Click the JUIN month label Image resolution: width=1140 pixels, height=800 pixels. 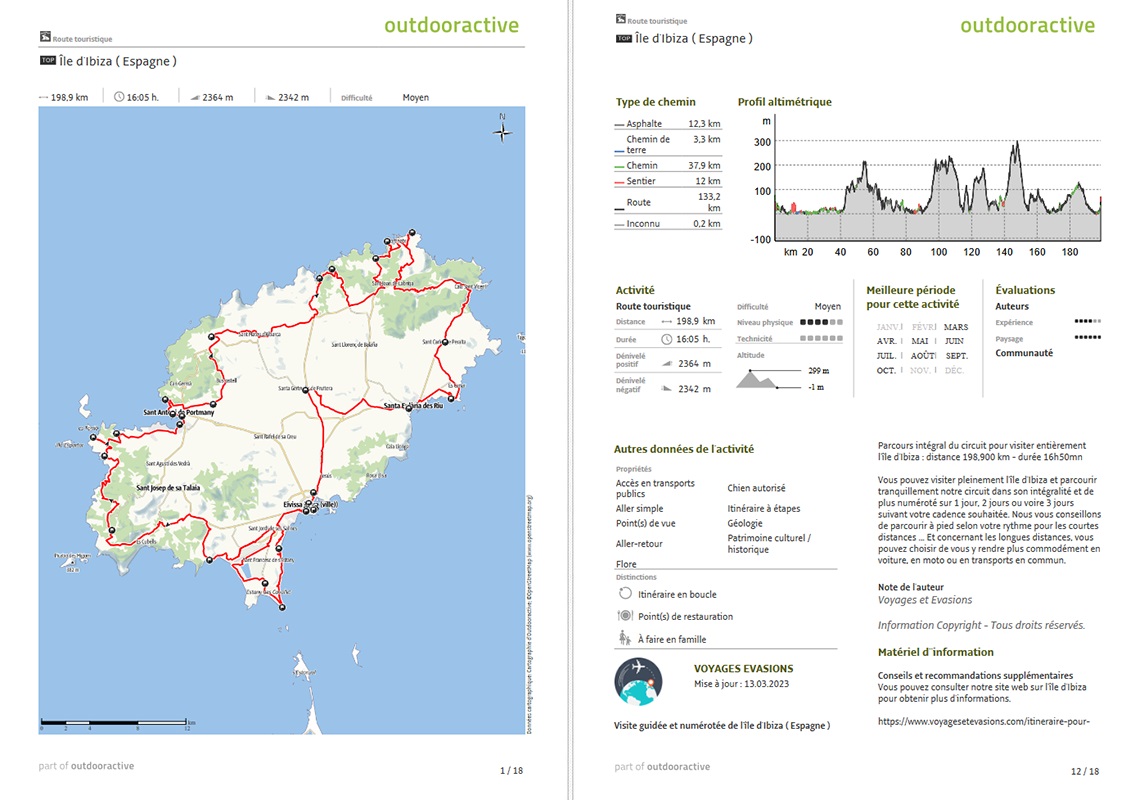(x=955, y=341)
